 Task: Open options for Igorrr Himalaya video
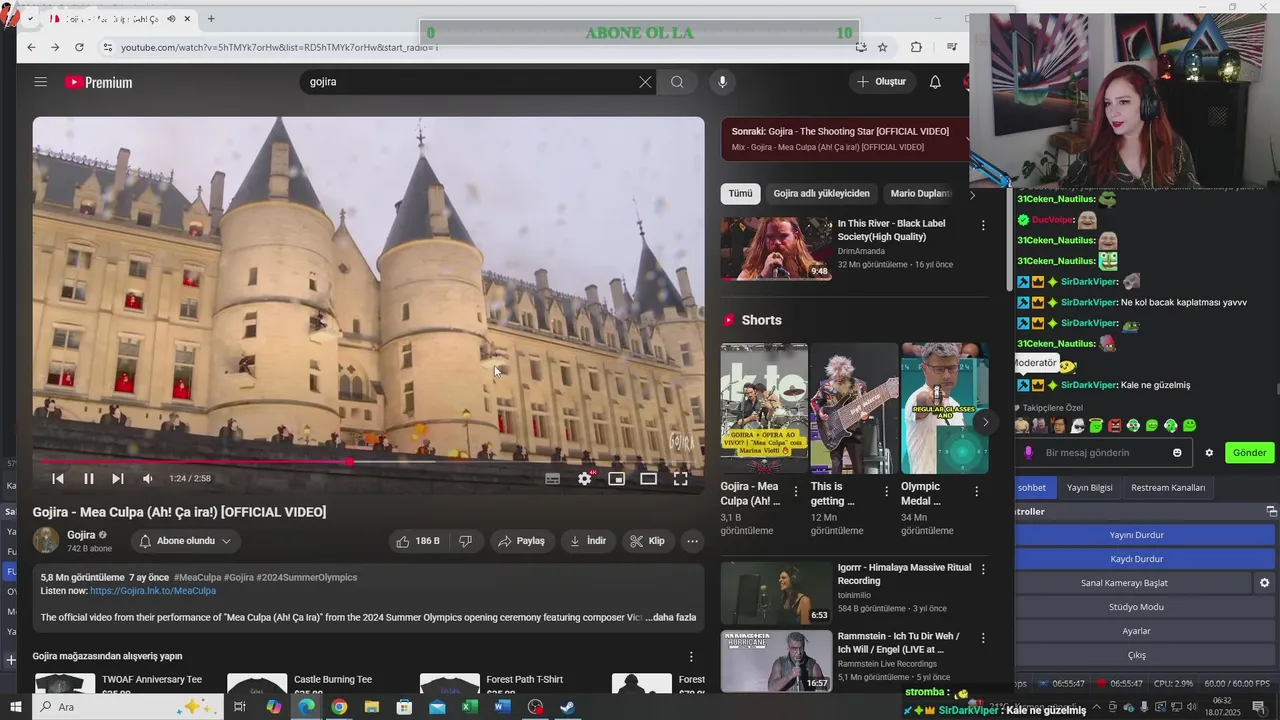tap(983, 569)
